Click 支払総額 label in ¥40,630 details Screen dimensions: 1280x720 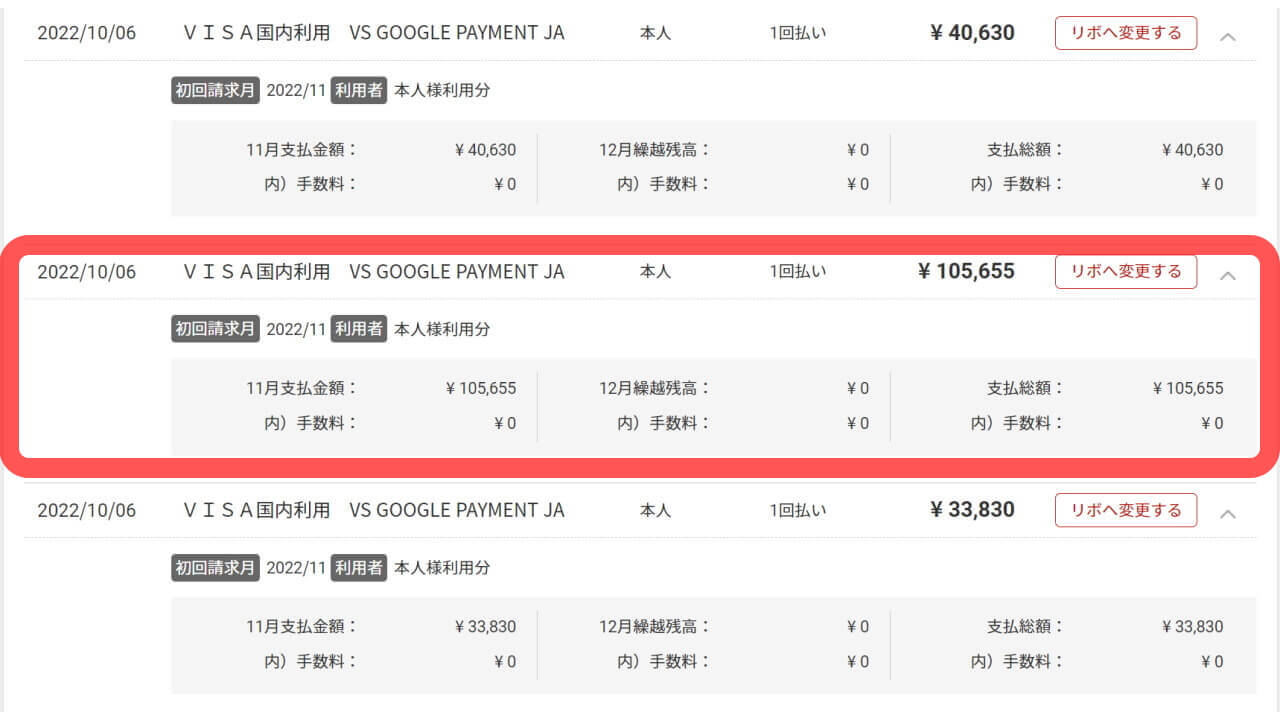(1025, 150)
